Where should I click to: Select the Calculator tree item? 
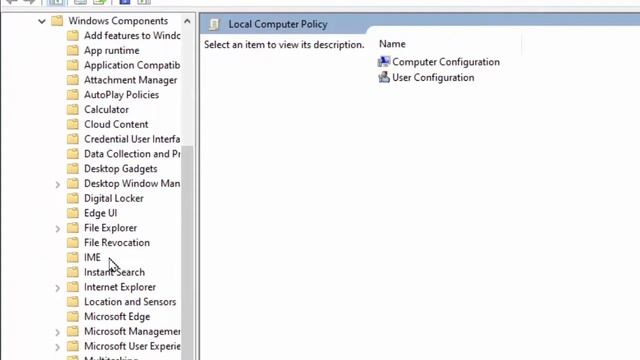106,109
